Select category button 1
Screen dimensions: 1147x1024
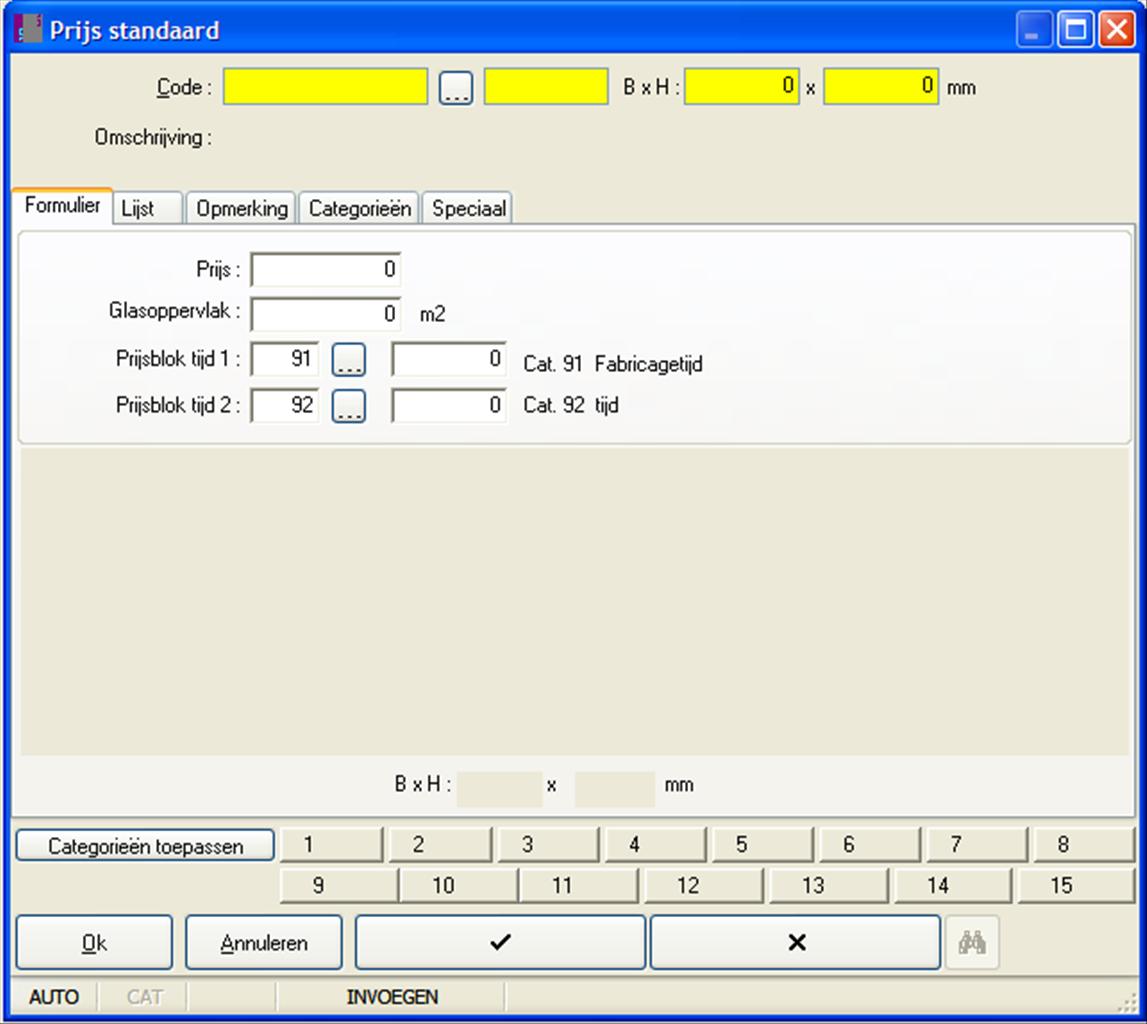(331, 845)
